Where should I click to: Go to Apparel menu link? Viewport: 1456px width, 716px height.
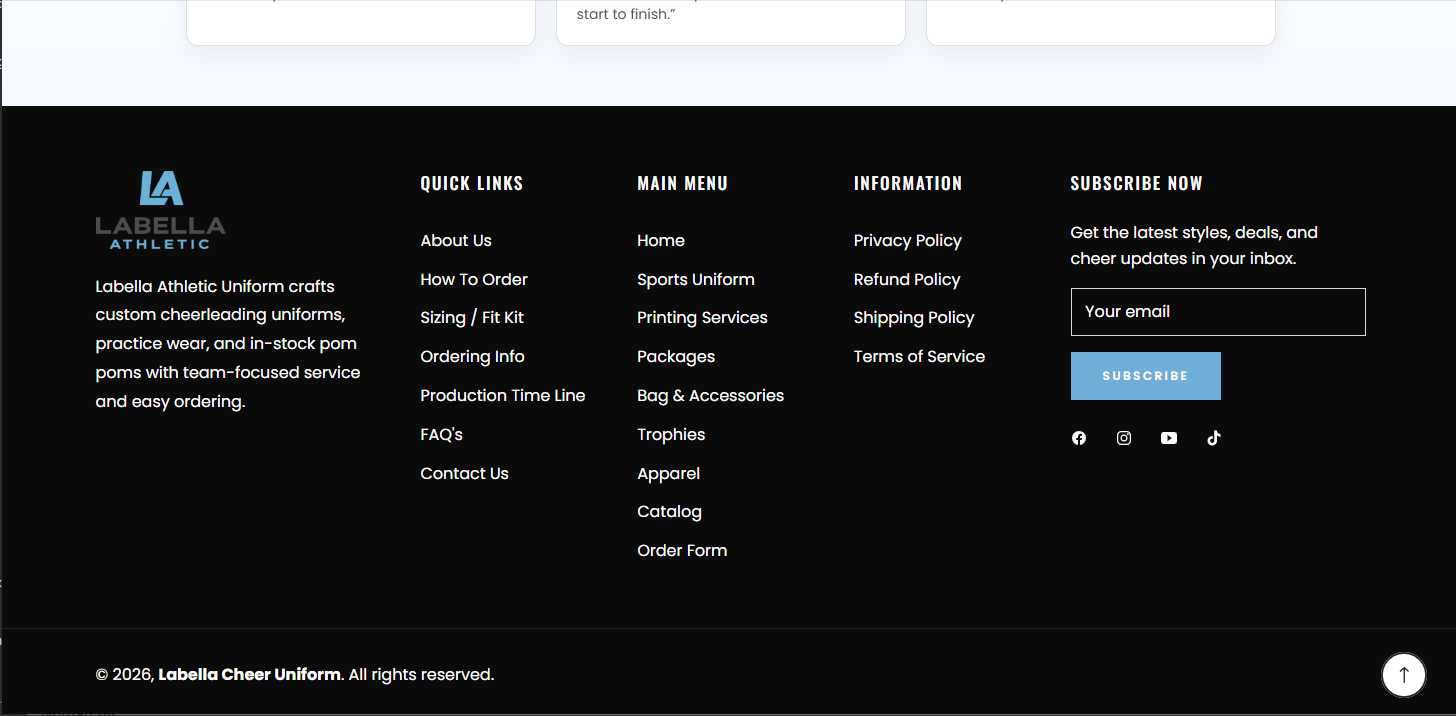(x=669, y=474)
